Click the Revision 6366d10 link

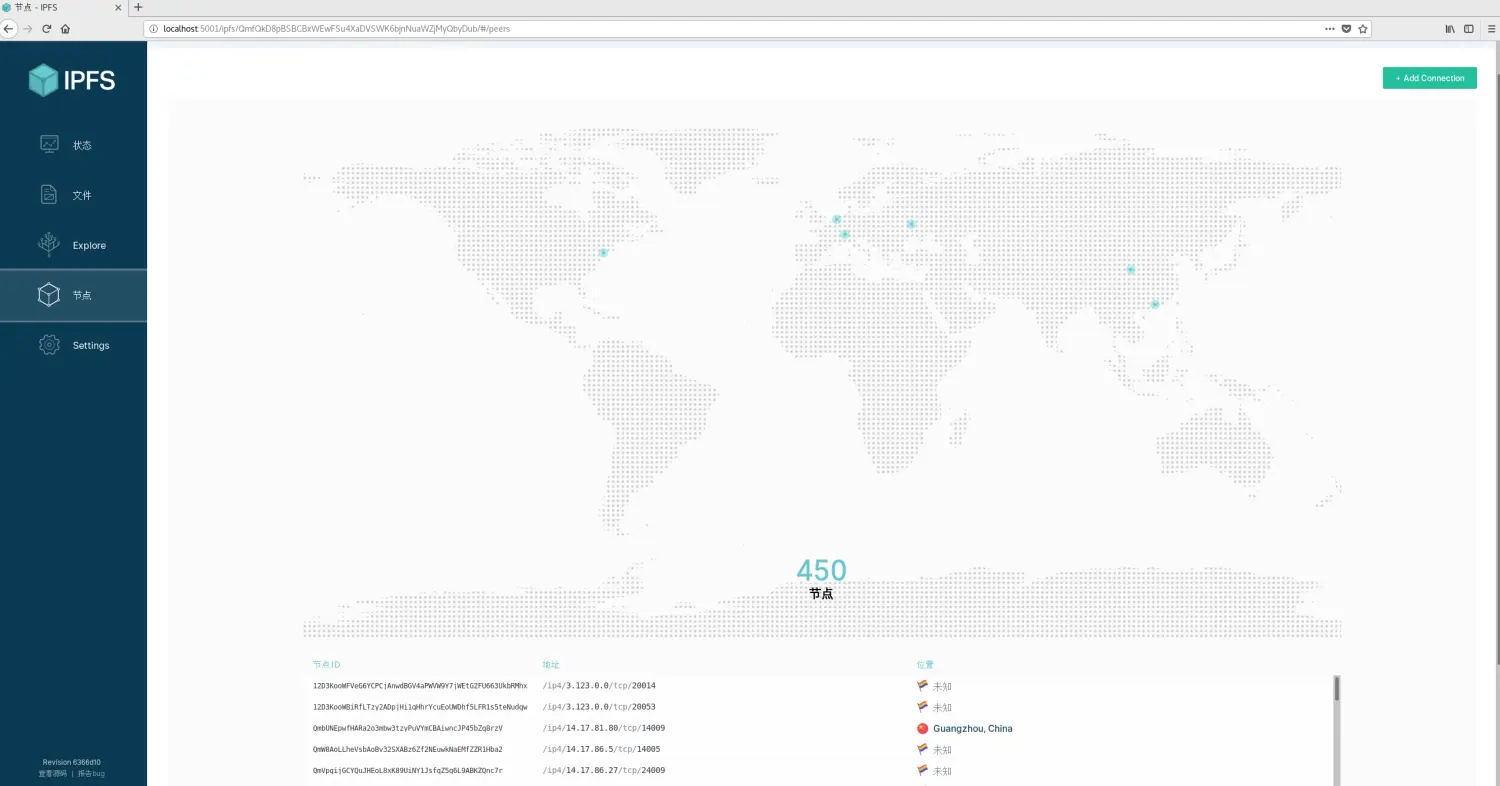click(x=72, y=762)
